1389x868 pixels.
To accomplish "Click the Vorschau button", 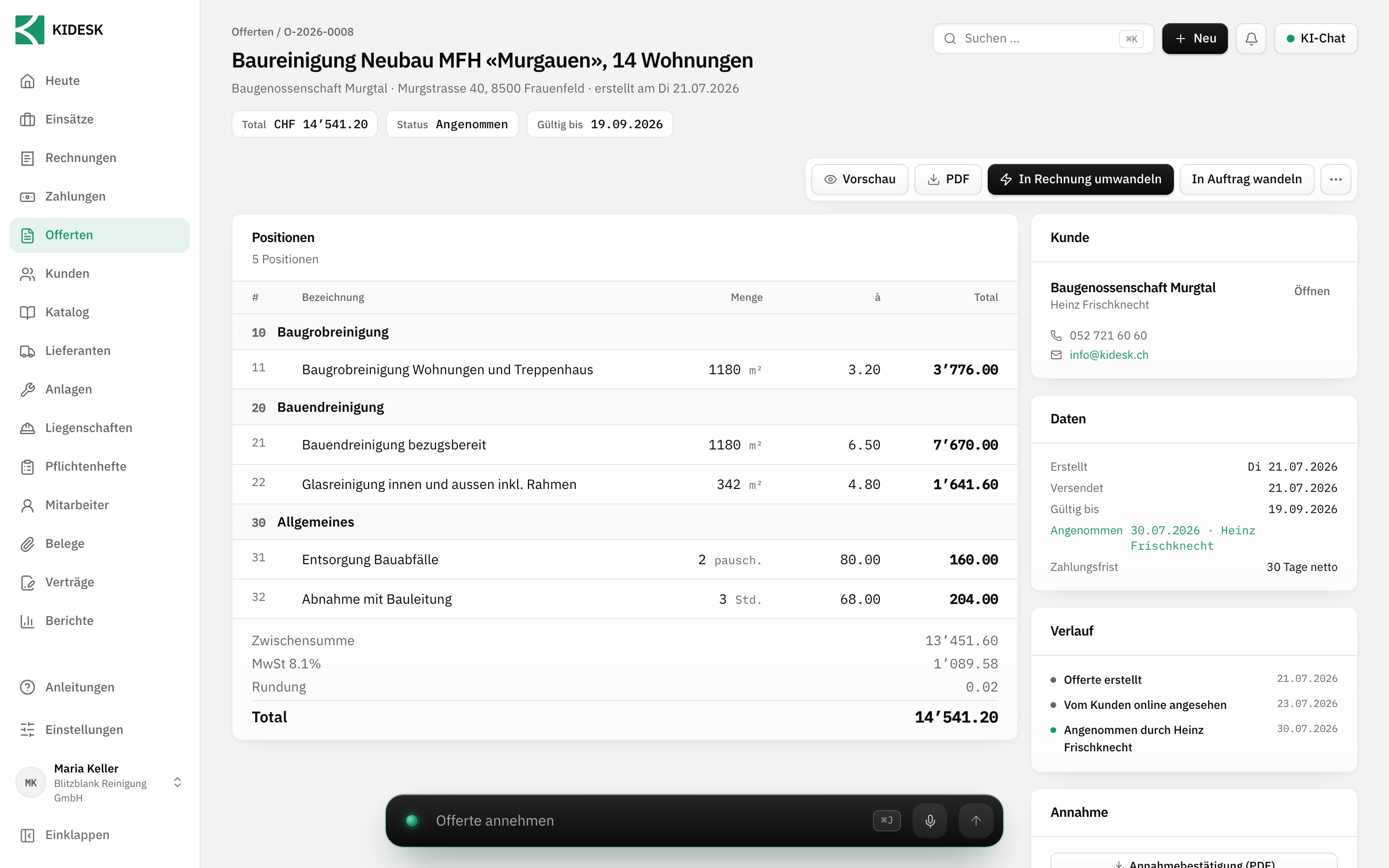I will pyautogui.click(x=859, y=179).
